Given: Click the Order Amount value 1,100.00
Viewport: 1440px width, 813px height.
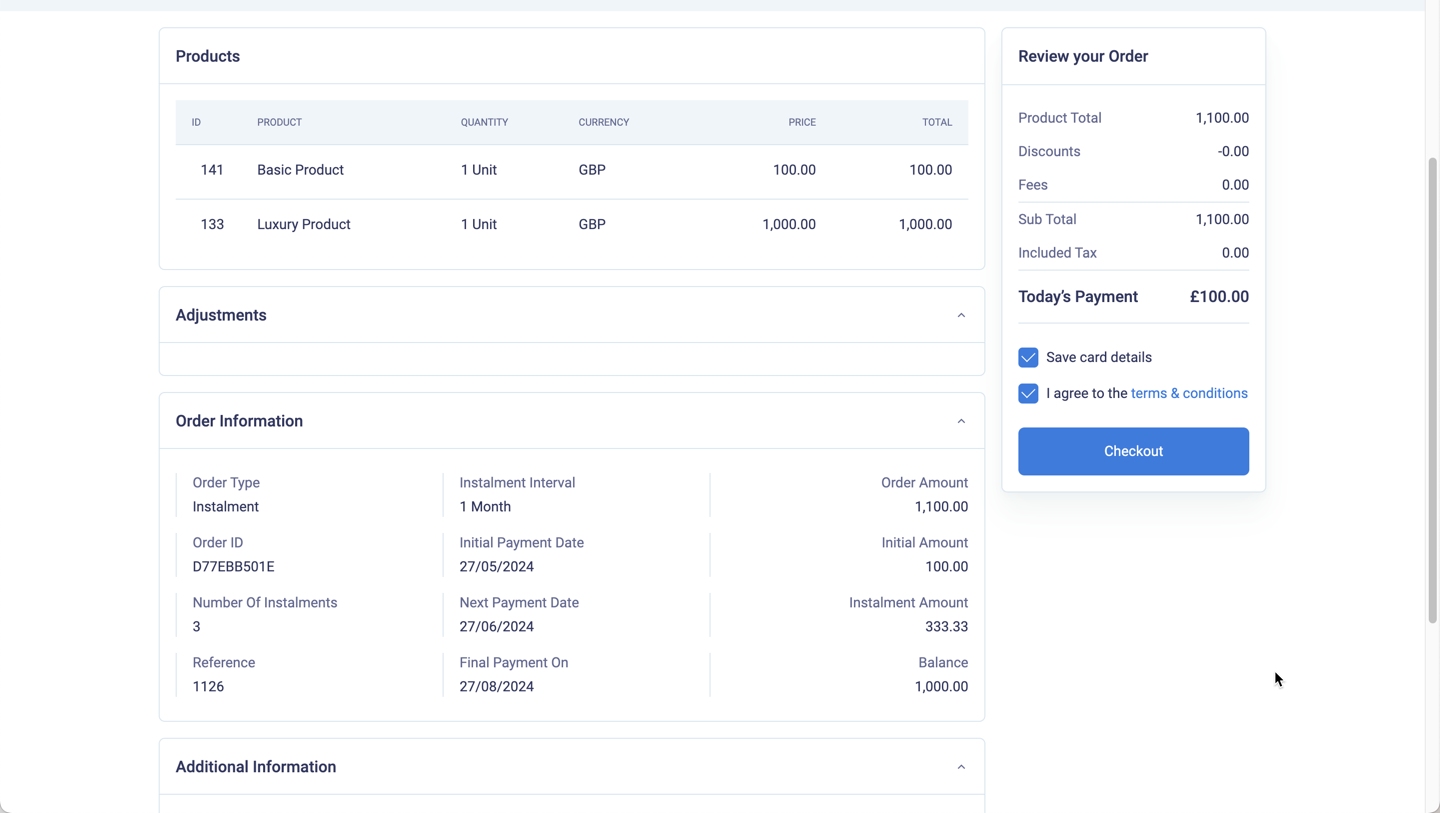Looking at the screenshot, I should tap(941, 506).
